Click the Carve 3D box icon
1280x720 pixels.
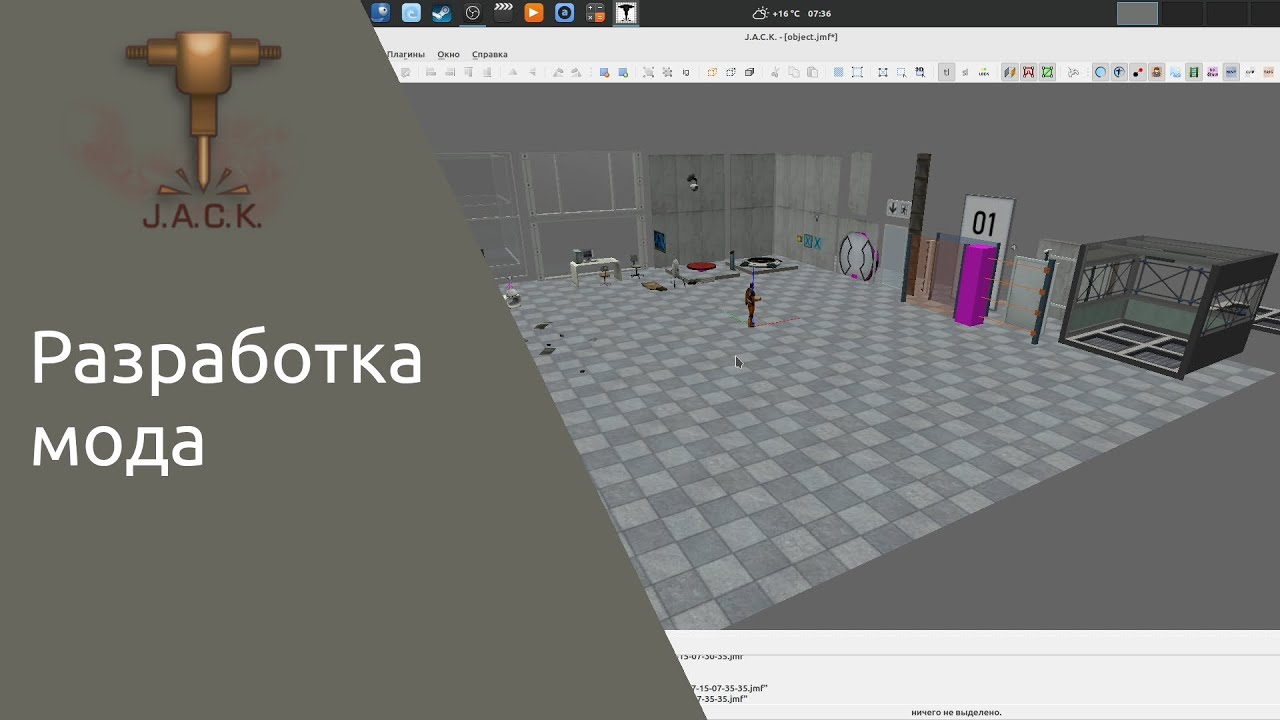[750, 72]
